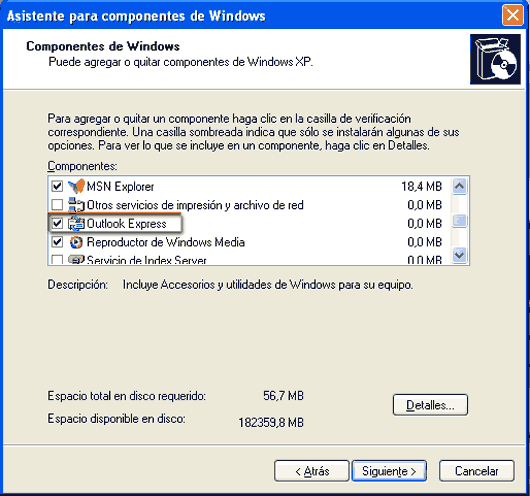Click the Cancelar button
Viewport: 530px width, 496px height.
477,471
